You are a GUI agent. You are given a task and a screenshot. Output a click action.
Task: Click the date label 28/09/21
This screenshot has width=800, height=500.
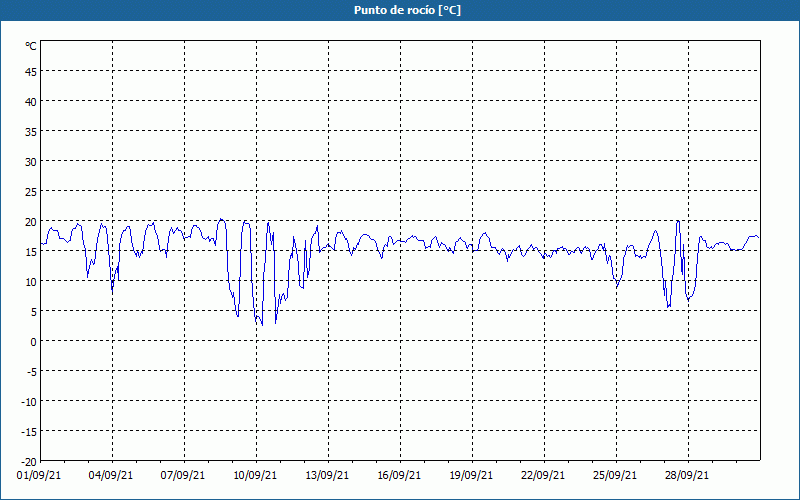tap(687, 476)
